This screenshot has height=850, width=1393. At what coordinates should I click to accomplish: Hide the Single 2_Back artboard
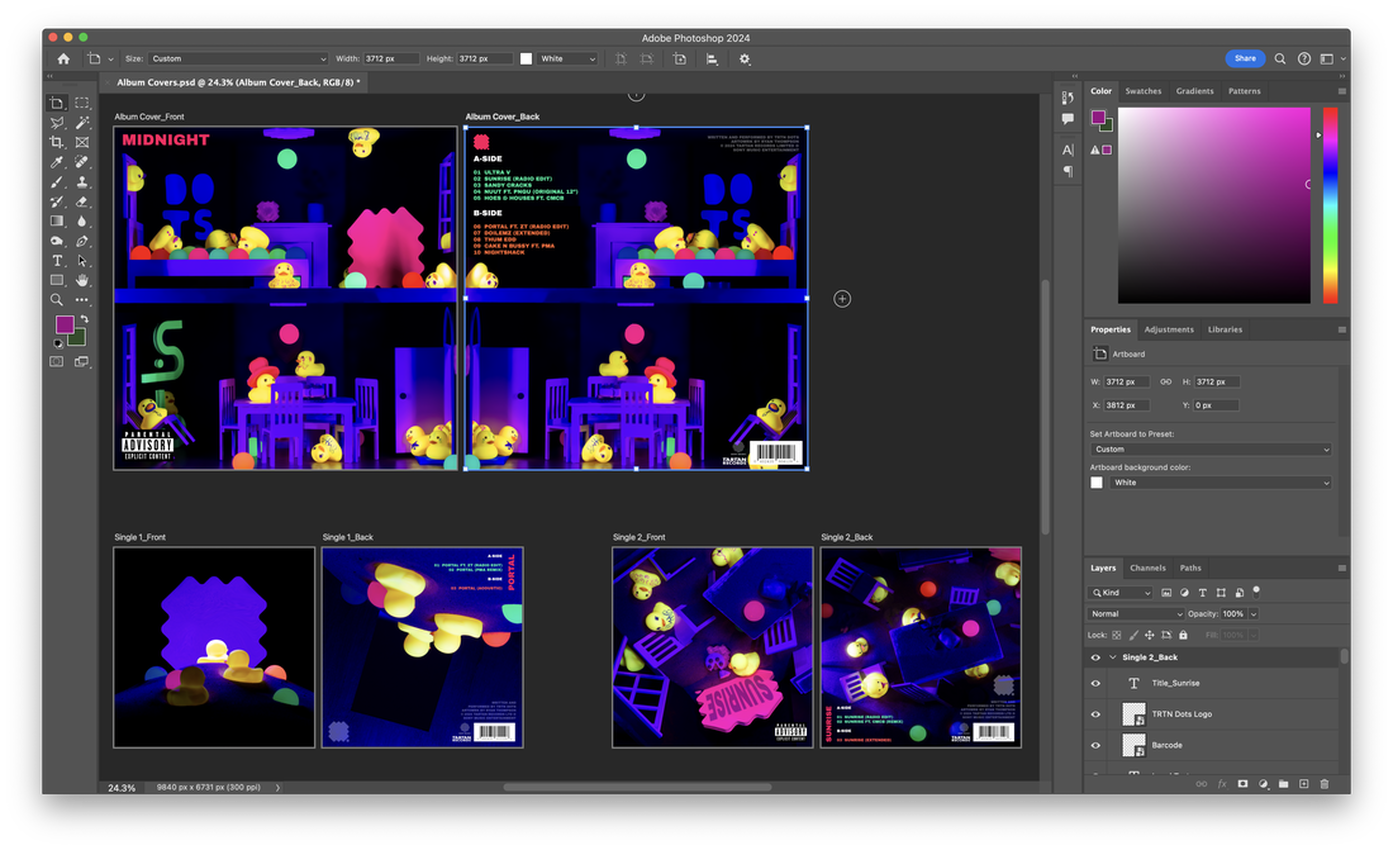click(x=1096, y=657)
